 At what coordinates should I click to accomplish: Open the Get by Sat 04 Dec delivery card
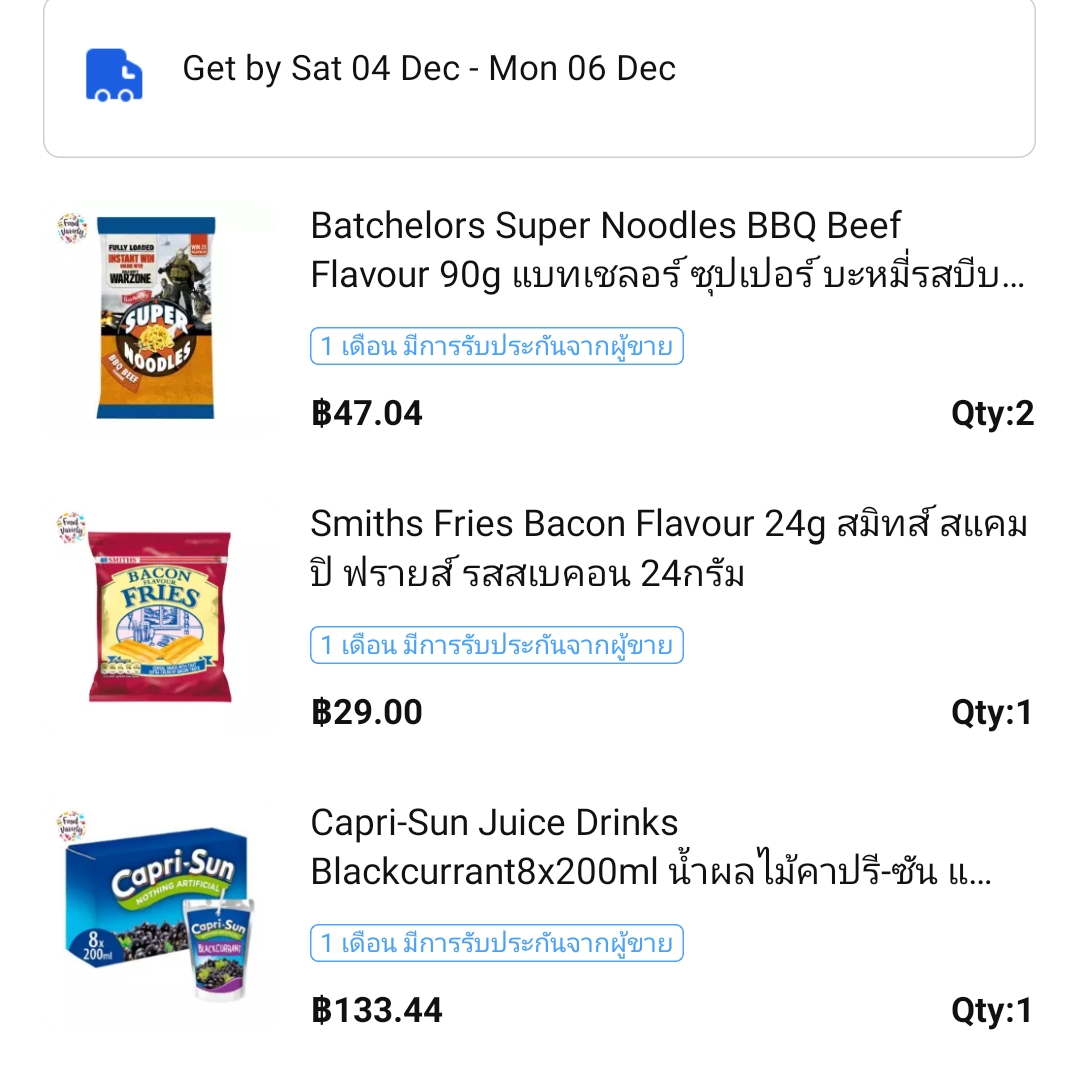(x=539, y=78)
